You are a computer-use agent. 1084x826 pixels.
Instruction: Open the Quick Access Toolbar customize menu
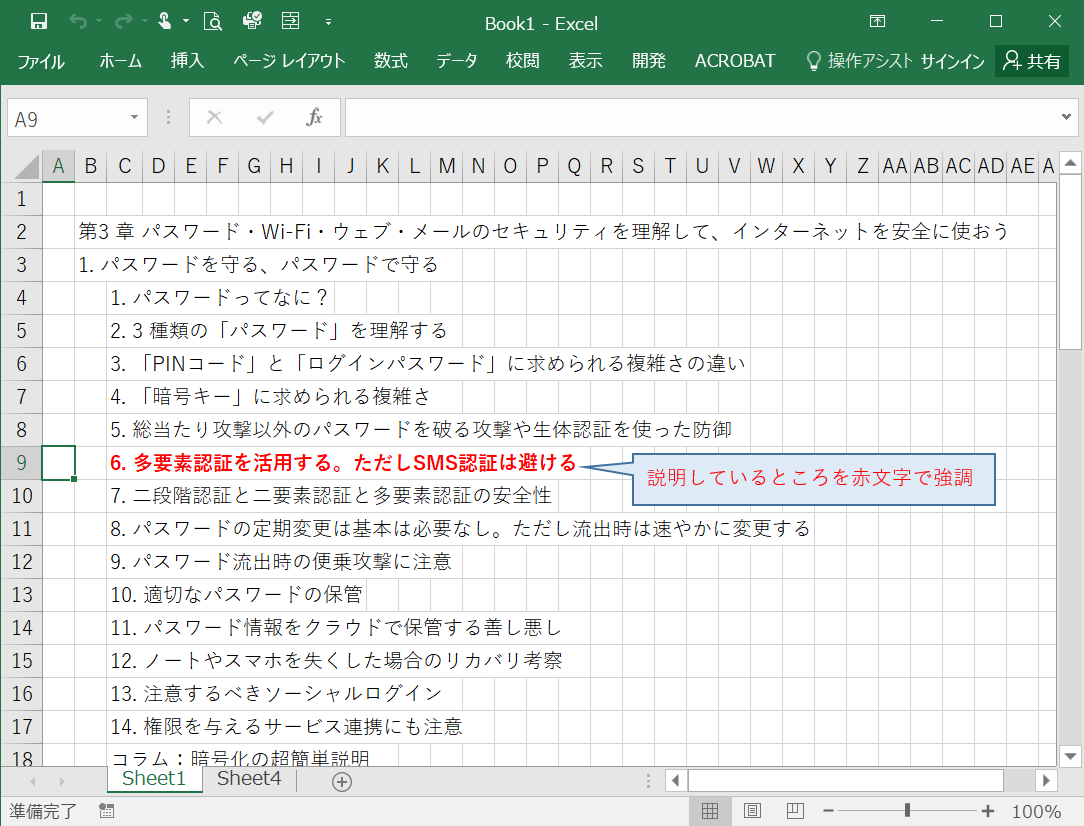[327, 22]
